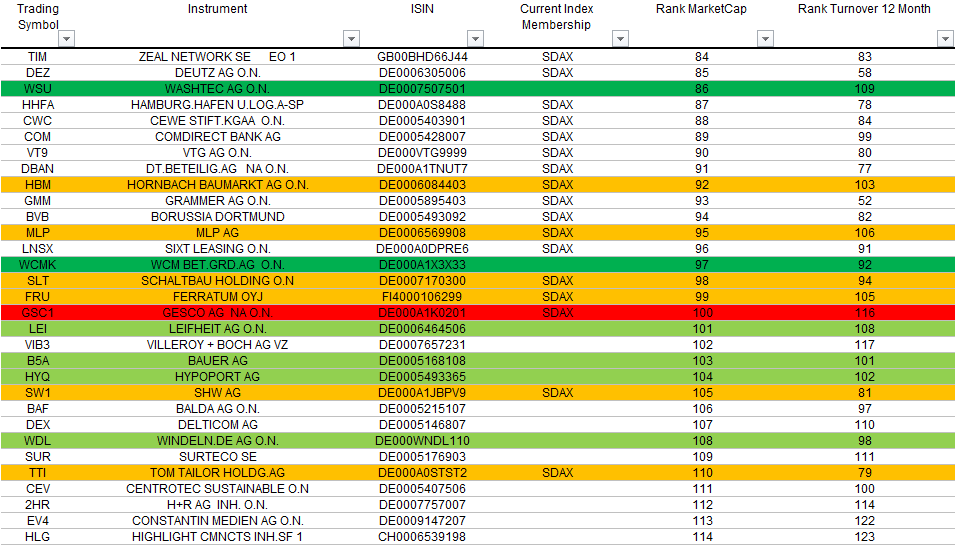Open the Instrument column filter dropdown
This screenshot has height=545, width=955.
[351, 39]
